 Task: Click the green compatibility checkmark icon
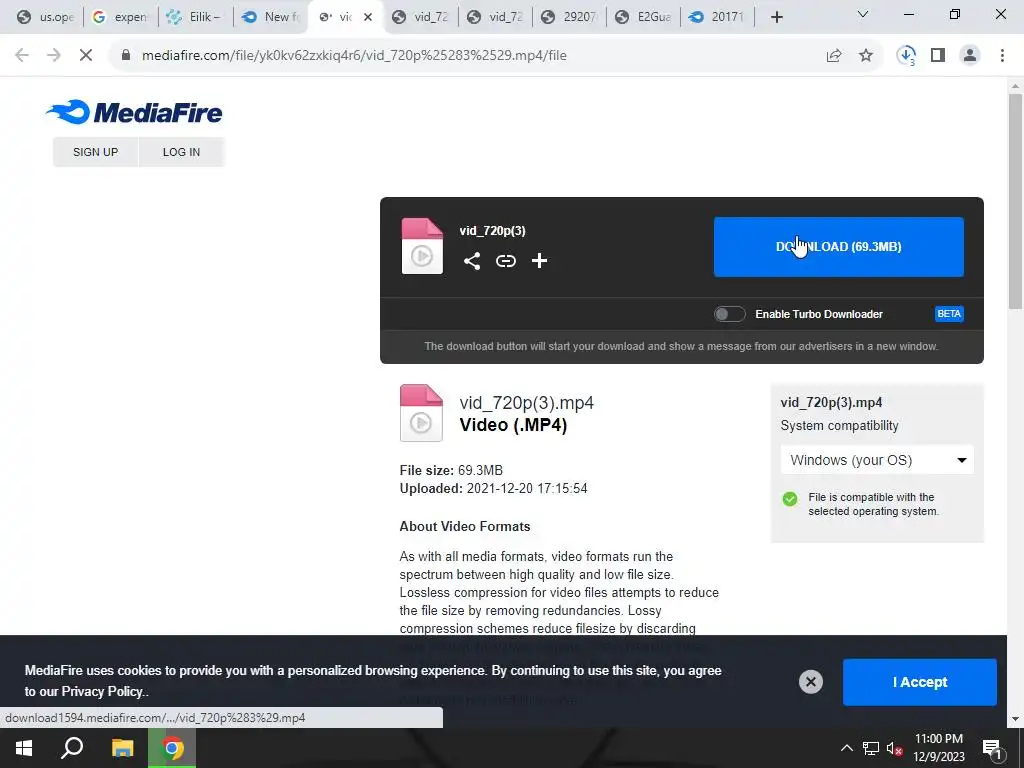[x=790, y=499]
